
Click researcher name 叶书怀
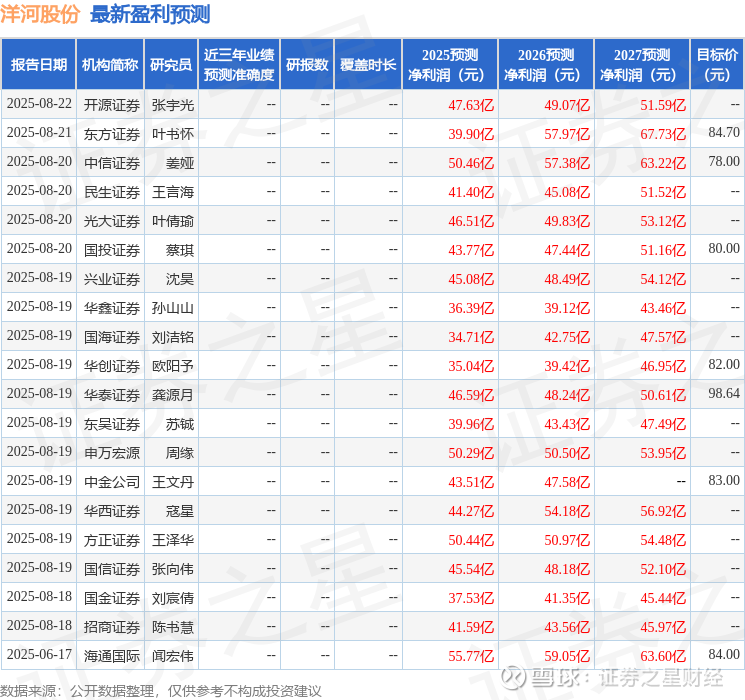click(173, 134)
